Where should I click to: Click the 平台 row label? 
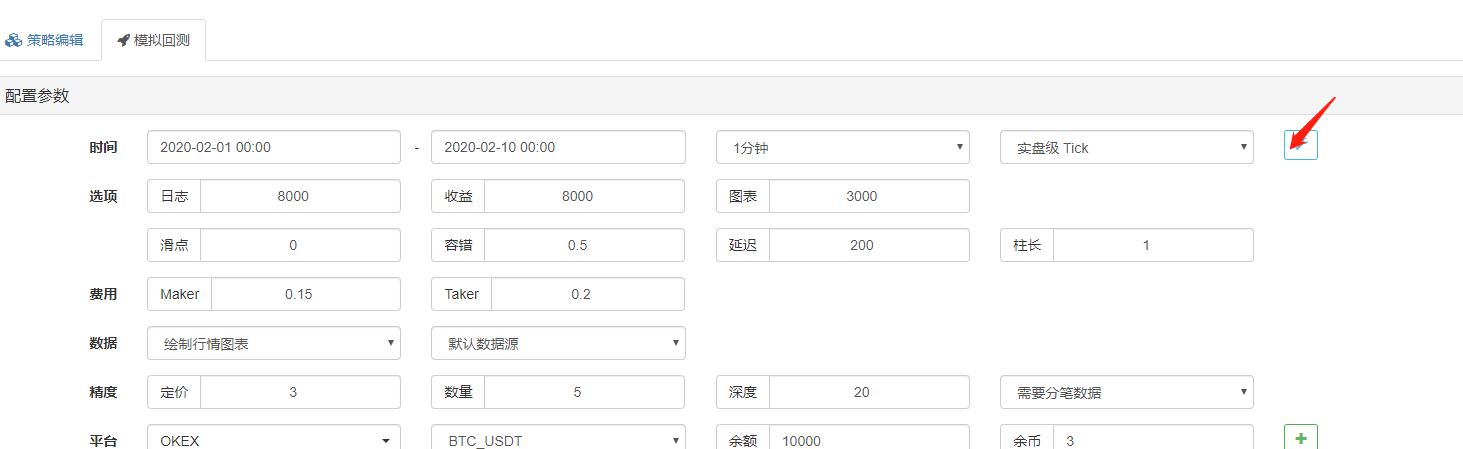coord(103,440)
